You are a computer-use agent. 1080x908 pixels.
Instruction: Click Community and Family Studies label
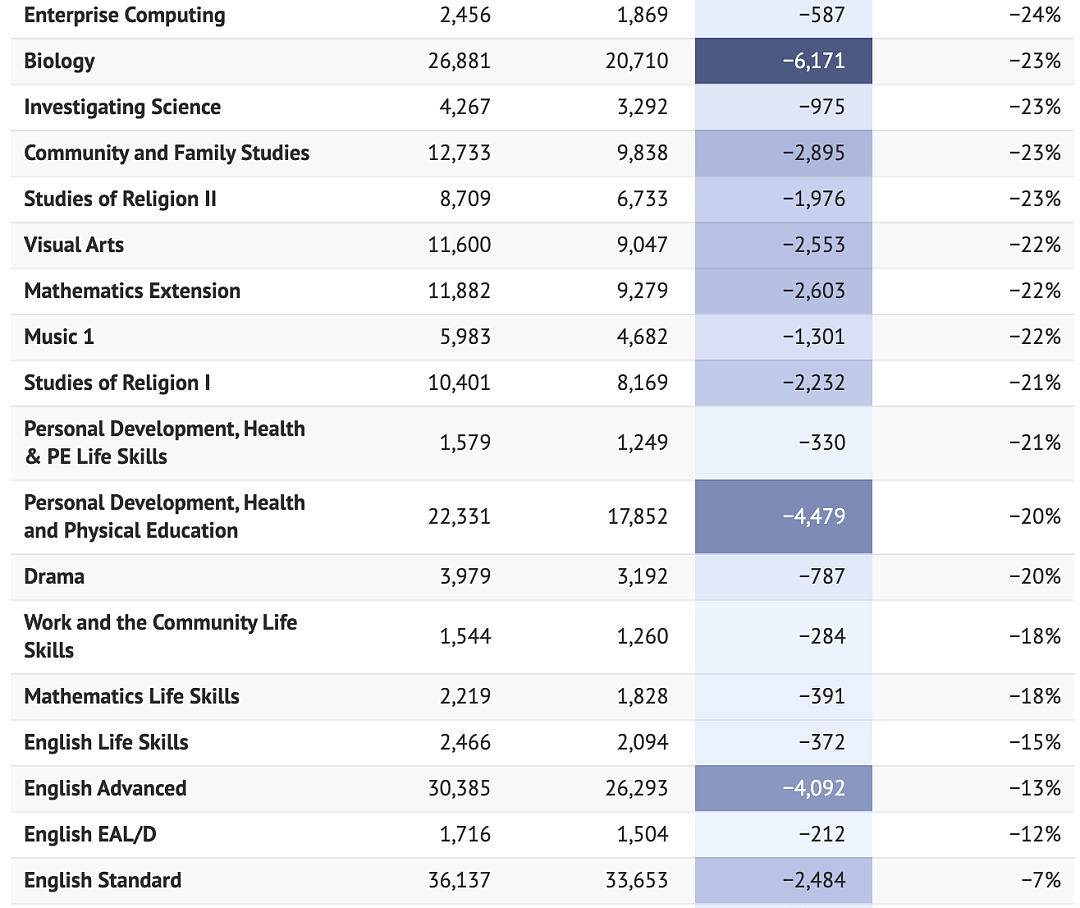(167, 153)
